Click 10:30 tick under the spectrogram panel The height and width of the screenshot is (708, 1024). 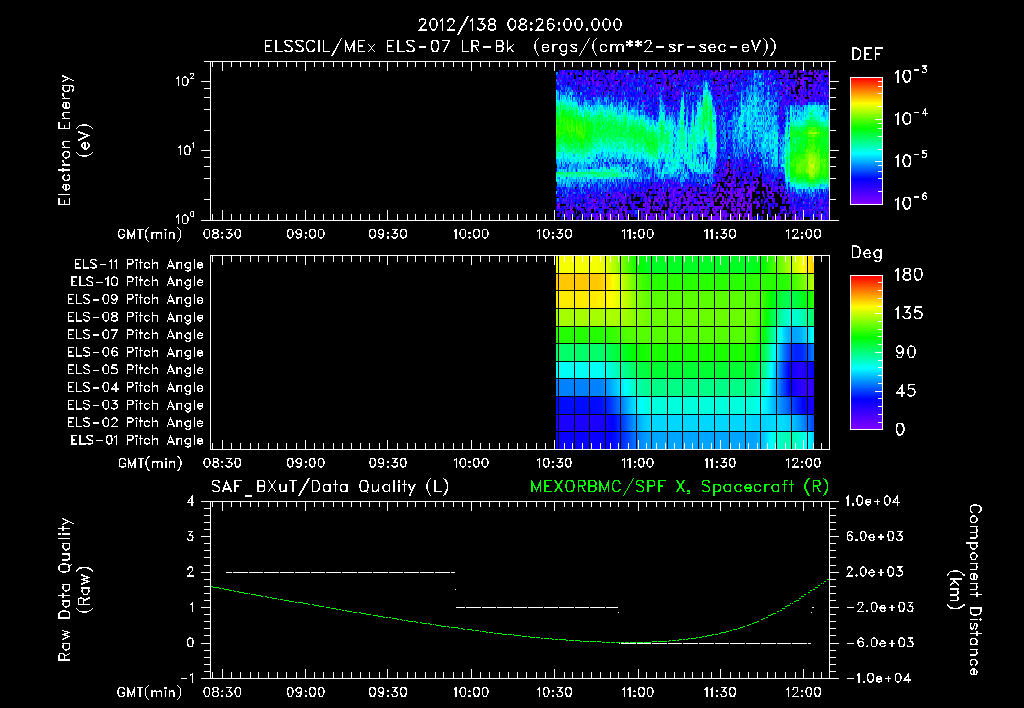(x=554, y=234)
